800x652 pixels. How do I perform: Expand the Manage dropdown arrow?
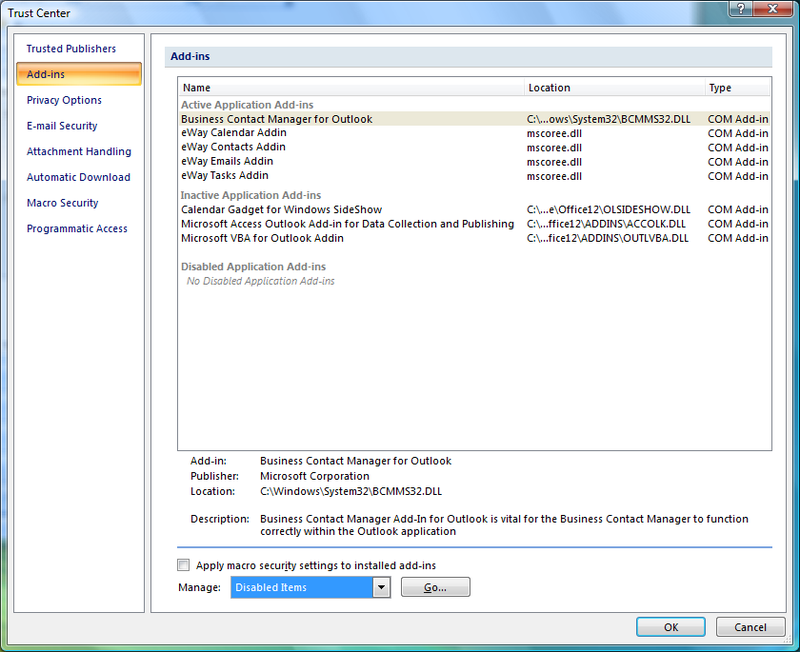point(381,587)
